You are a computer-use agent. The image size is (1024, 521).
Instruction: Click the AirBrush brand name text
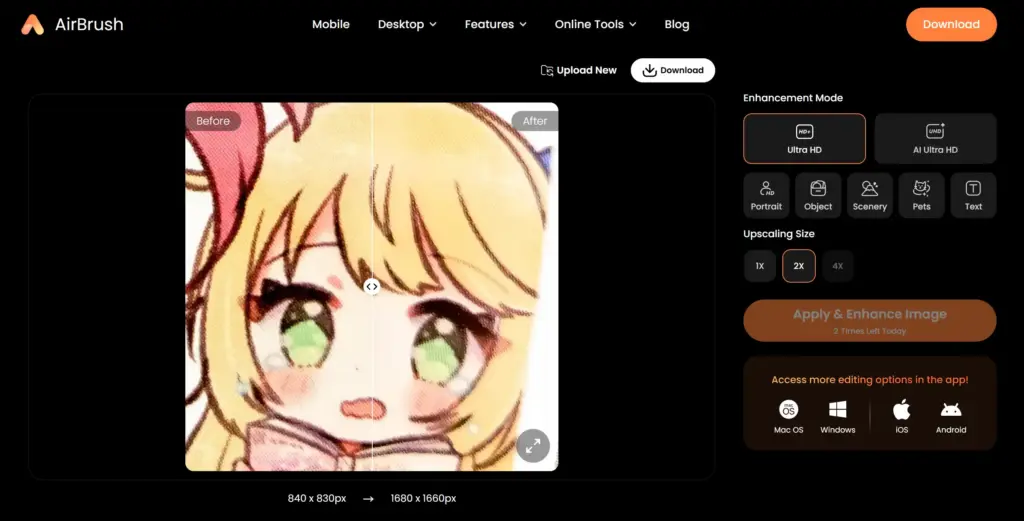(x=89, y=24)
